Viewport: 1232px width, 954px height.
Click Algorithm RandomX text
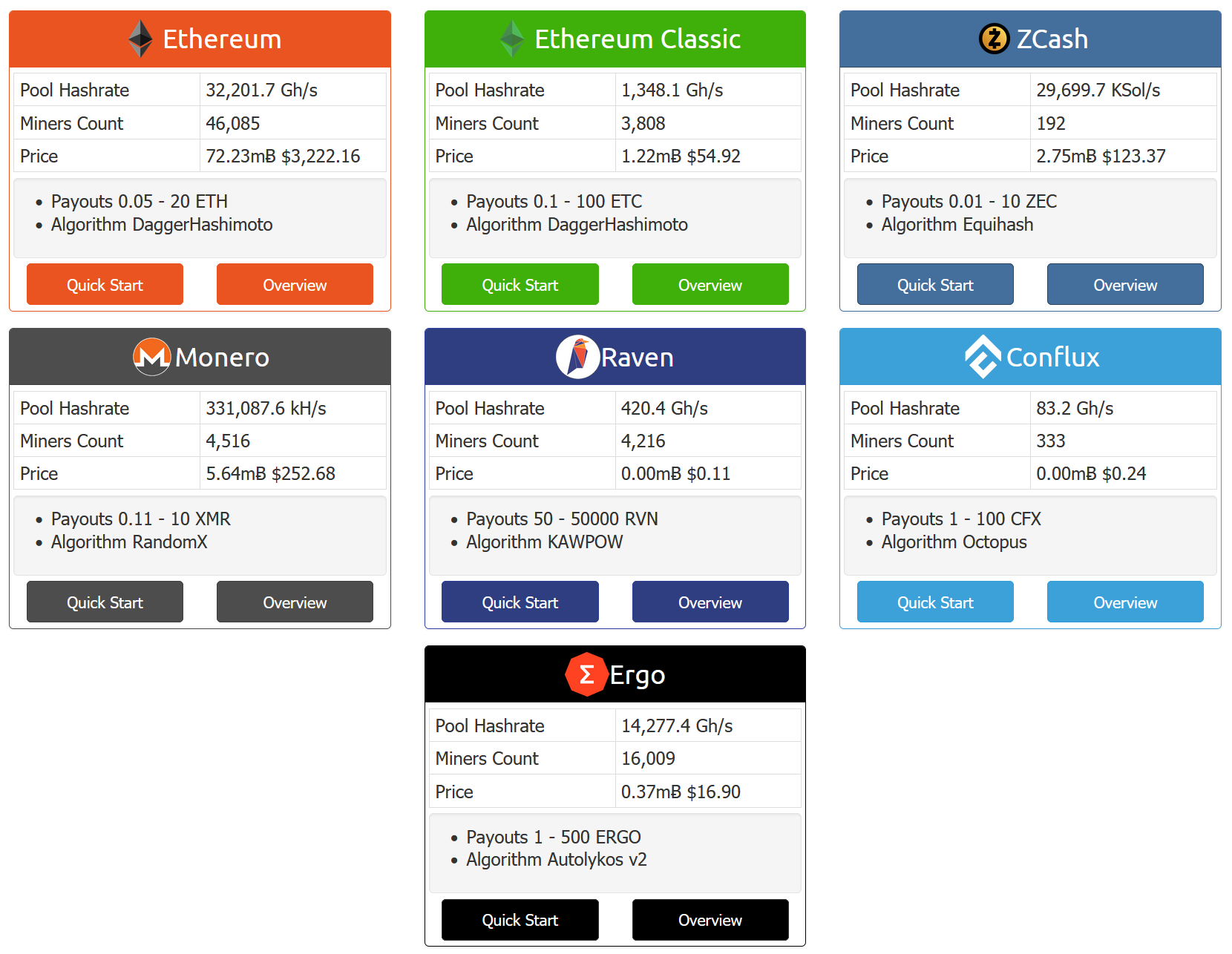click(129, 542)
